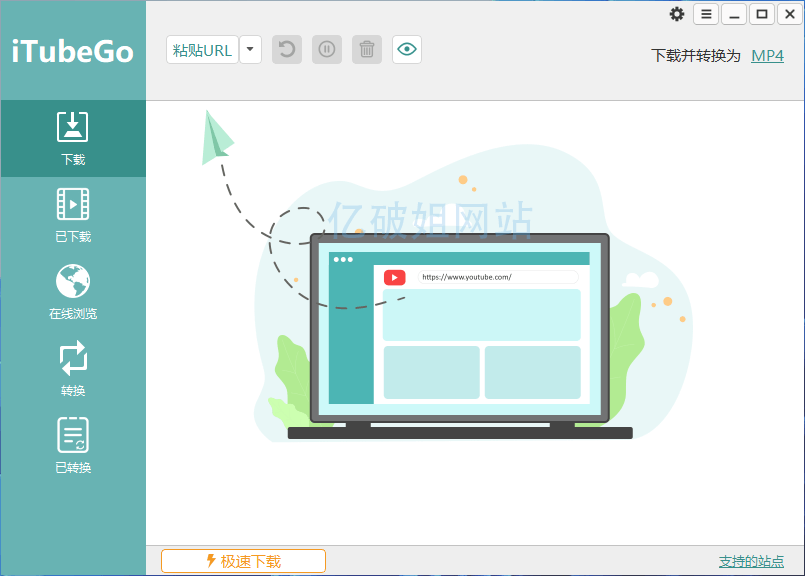Go to the 转换 (Convert) tab

pos(73,370)
